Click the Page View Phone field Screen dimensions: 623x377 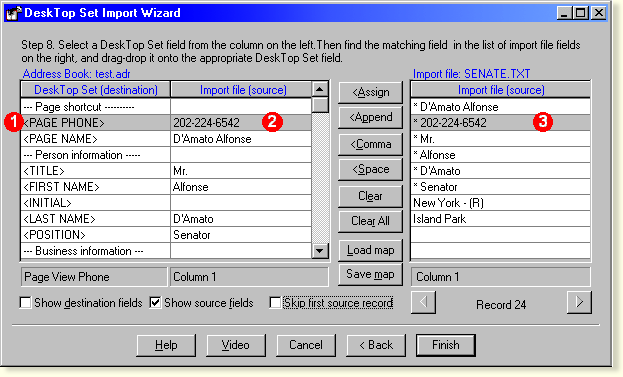(94, 277)
